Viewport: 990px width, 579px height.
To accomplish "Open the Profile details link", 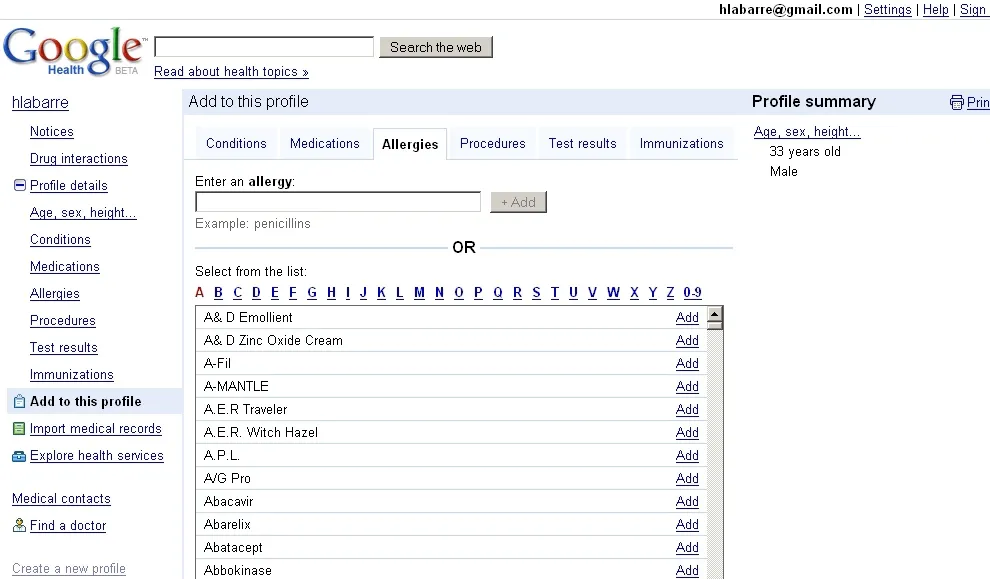I will point(69,186).
